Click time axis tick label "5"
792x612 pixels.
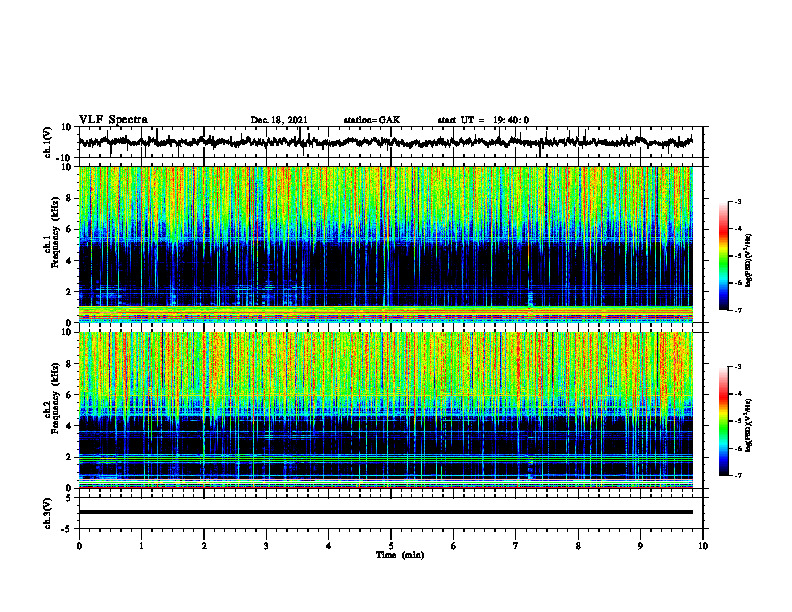pyautogui.click(x=391, y=546)
